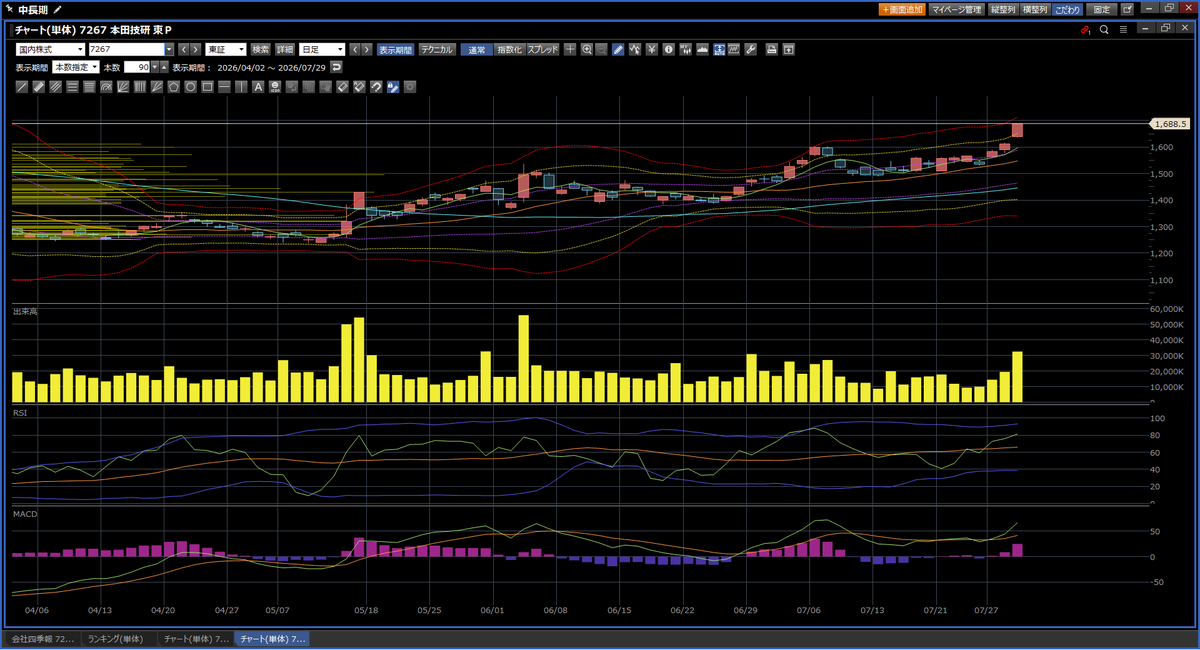Select the circle drawing tool
The width and height of the screenshot is (1200, 650).
pos(190,87)
